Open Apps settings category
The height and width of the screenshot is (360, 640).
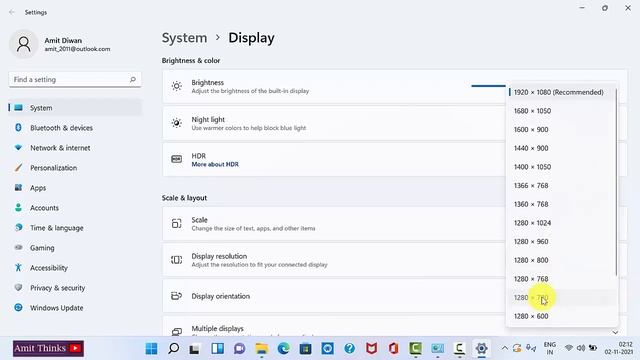point(75,188)
